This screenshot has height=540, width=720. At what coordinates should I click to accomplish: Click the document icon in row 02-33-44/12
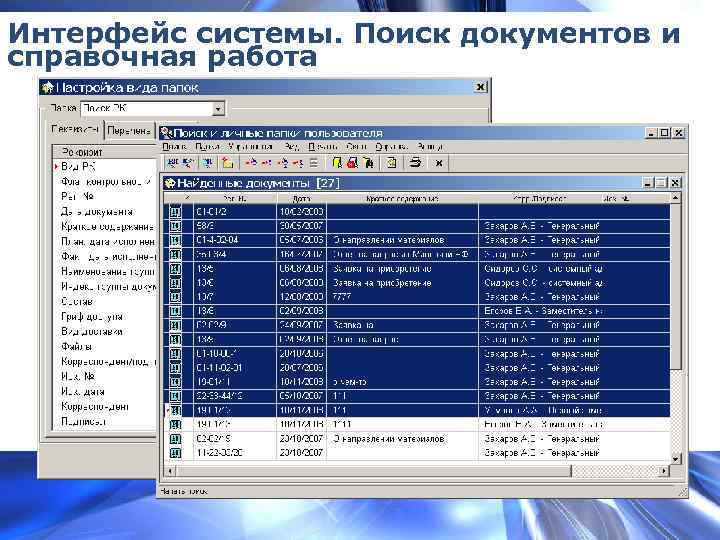(x=175, y=396)
